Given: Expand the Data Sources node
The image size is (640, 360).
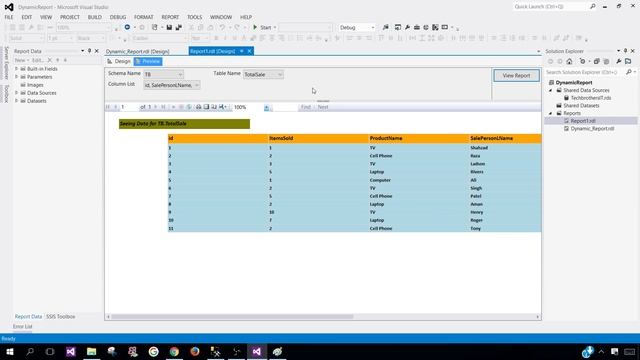Looking at the screenshot, I should pyautogui.click(x=17, y=93).
